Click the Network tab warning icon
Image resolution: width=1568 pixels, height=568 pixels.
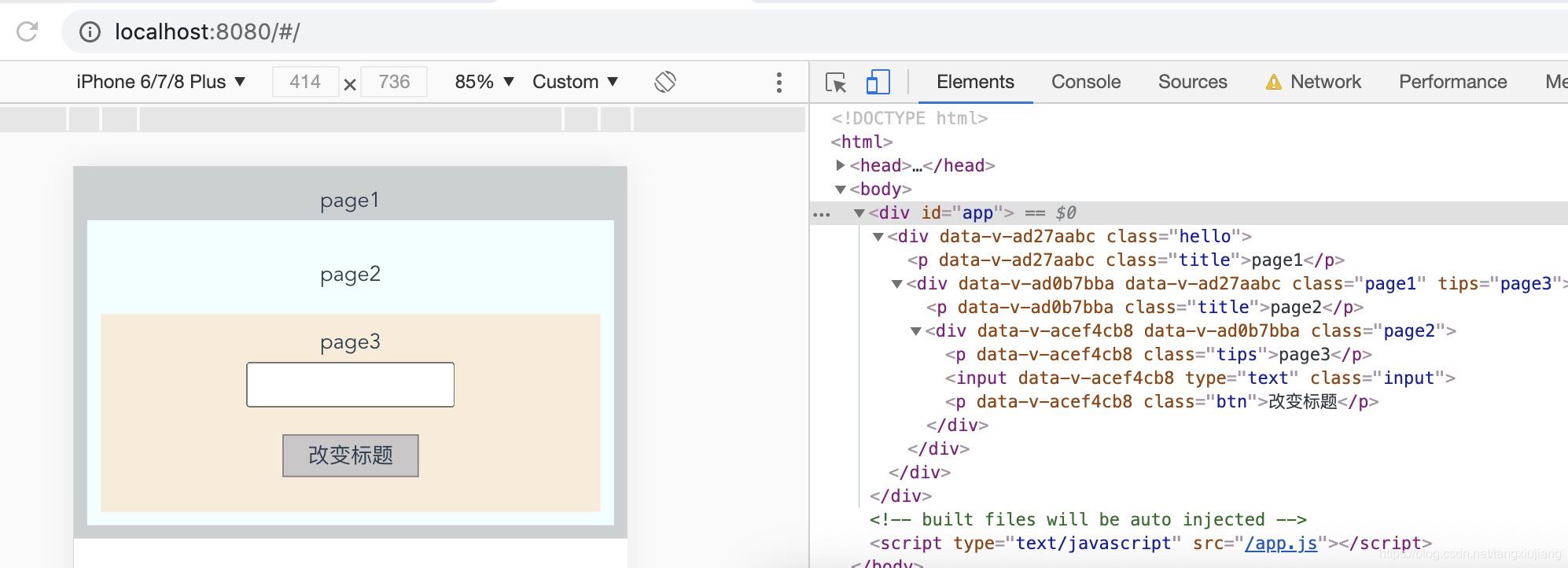pos(1273,82)
